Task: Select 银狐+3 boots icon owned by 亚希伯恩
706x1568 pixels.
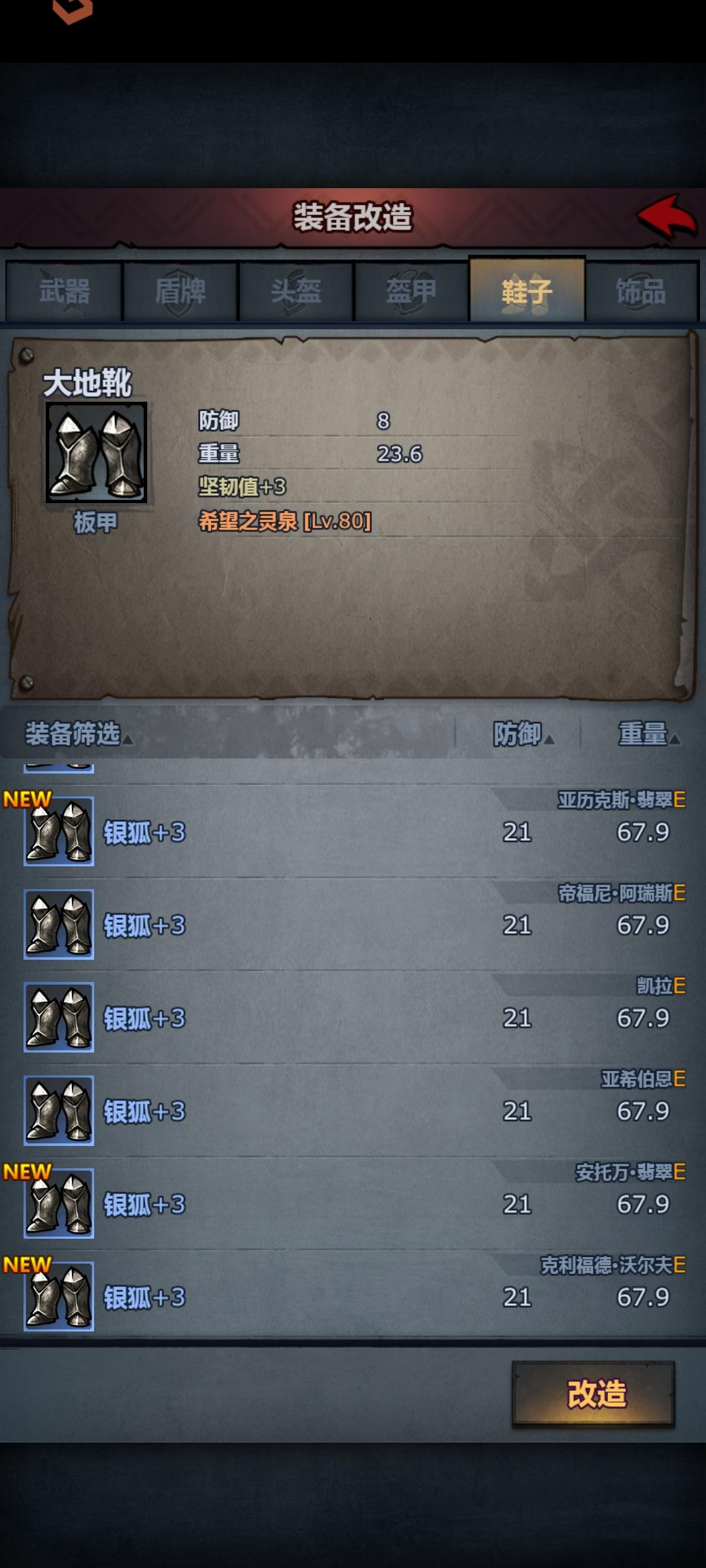Action: coord(59,1111)
